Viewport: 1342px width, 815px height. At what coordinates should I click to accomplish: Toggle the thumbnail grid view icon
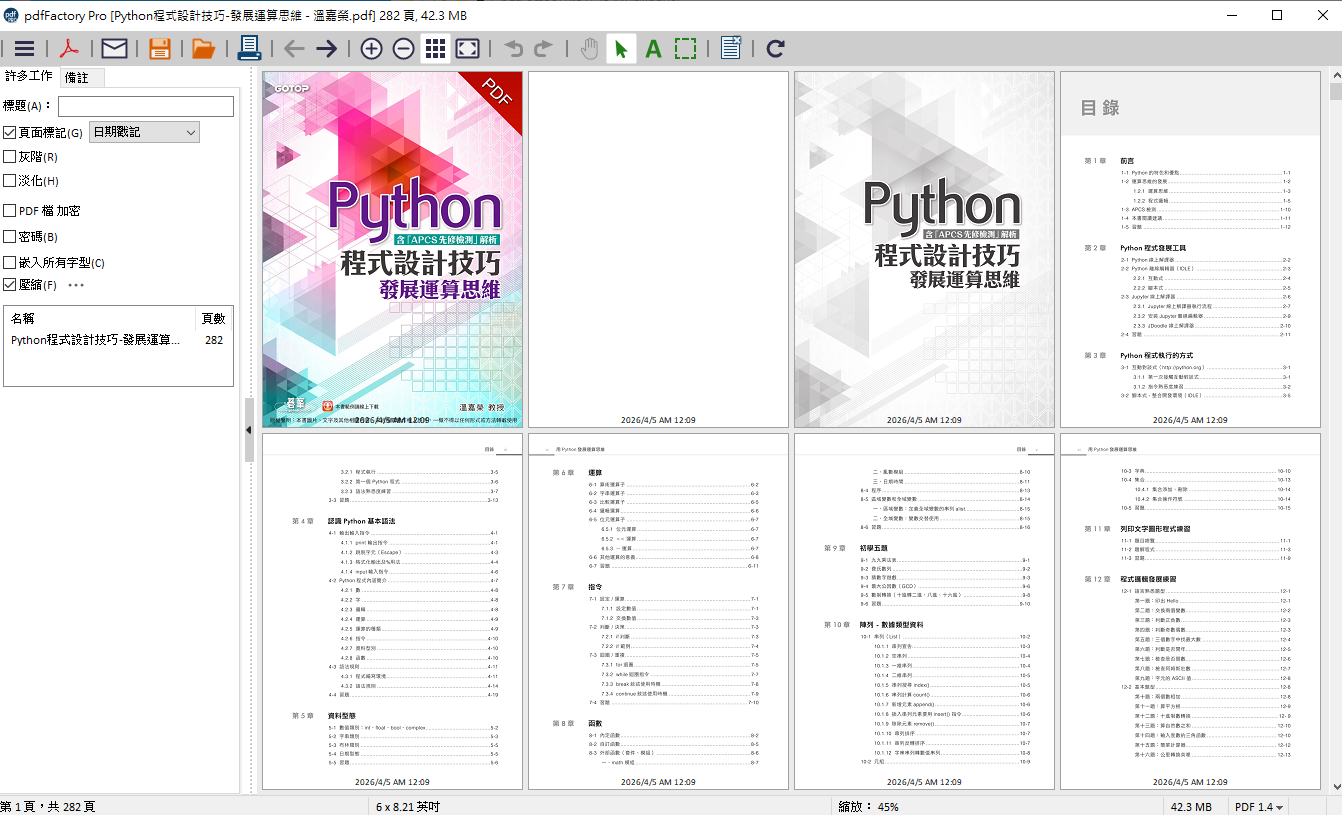click(x=435, y=48)
